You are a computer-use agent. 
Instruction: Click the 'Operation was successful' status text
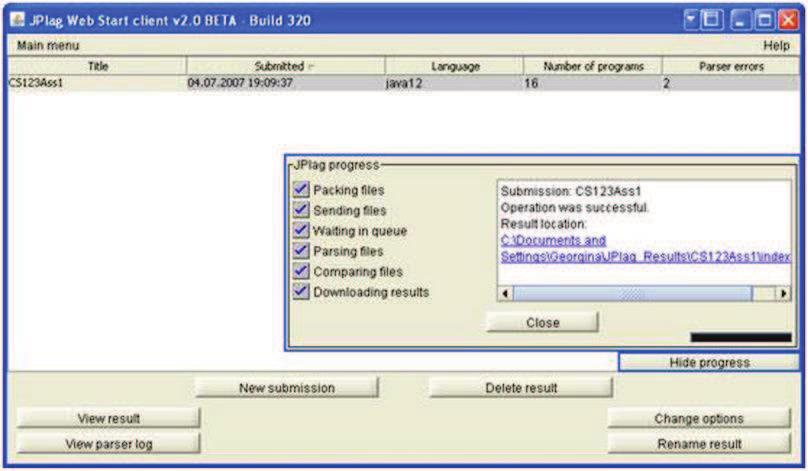click(x=574, y=208)
